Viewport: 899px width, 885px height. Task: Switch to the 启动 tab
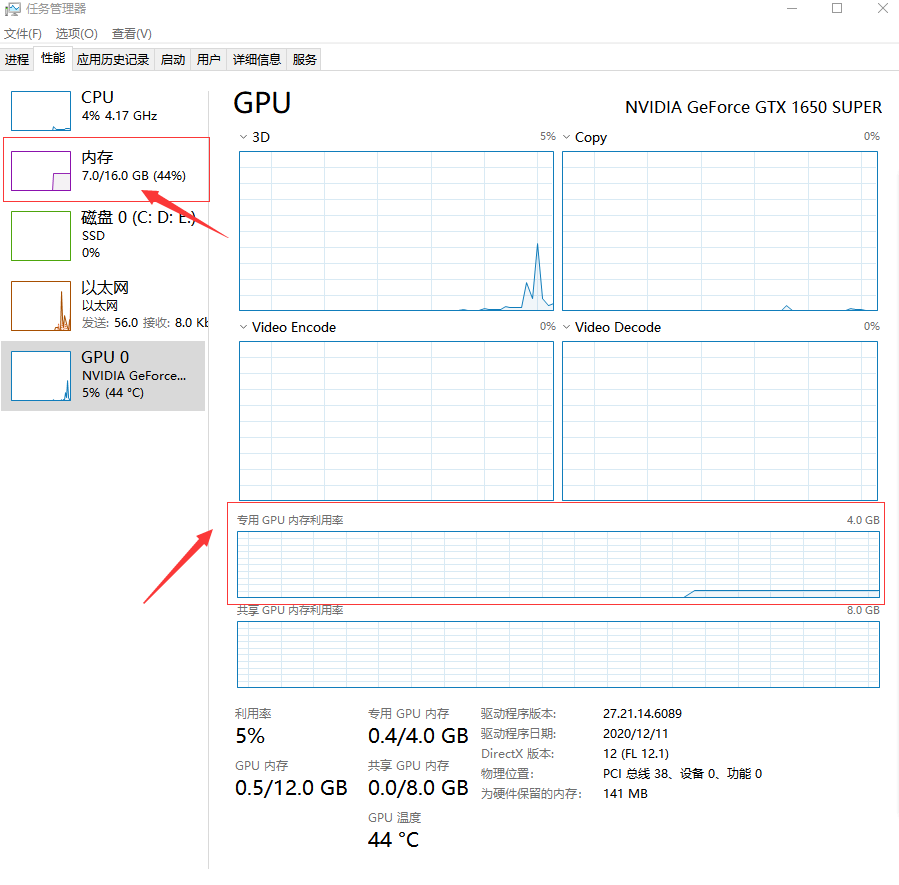pos(173,60)
